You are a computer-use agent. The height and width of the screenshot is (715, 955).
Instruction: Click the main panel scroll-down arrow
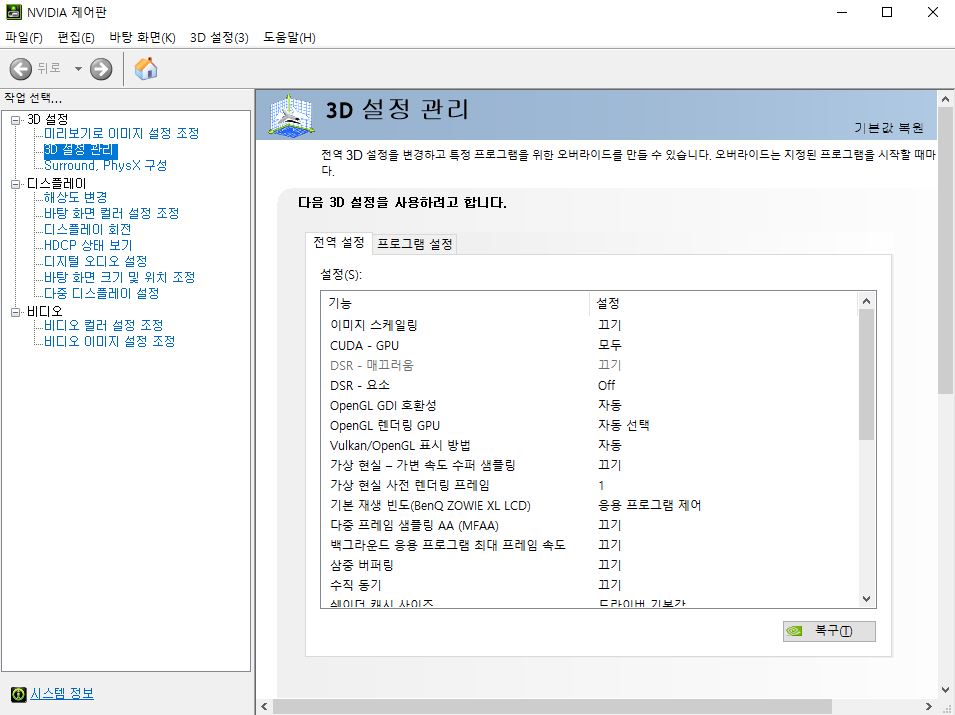tap(945, 690)
